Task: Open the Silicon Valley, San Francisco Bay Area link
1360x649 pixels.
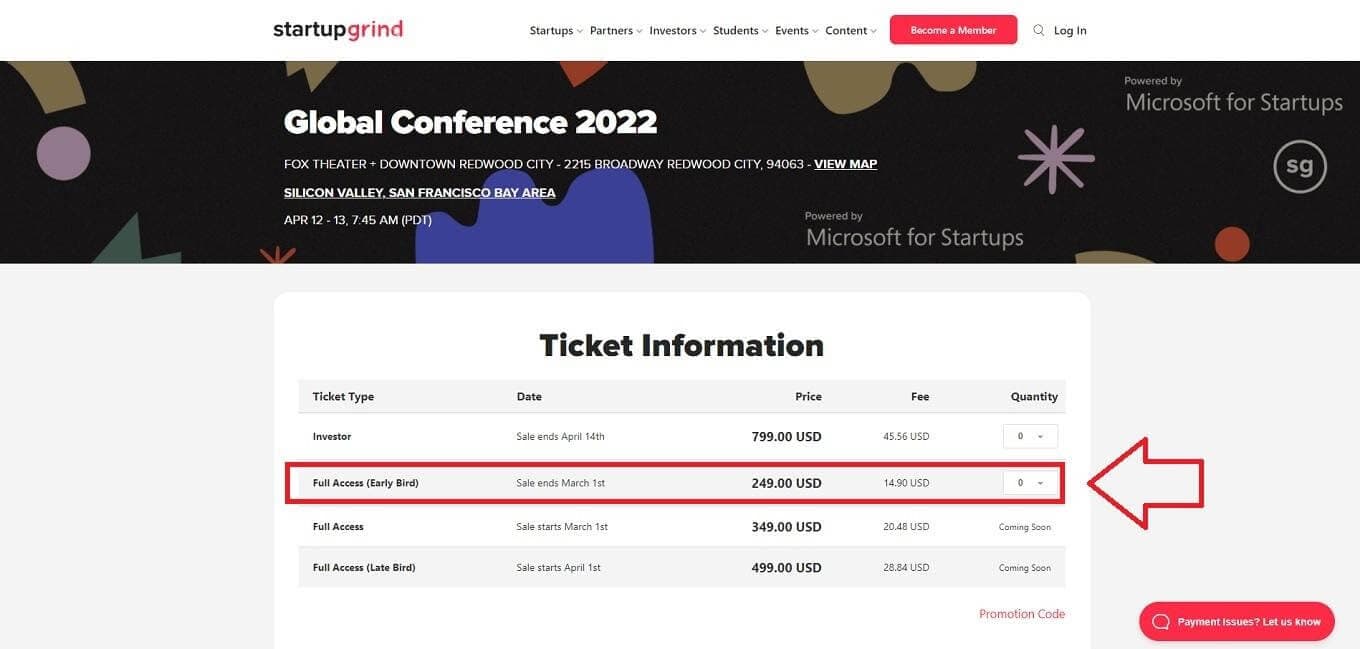Action: click(x=419, y=192)
